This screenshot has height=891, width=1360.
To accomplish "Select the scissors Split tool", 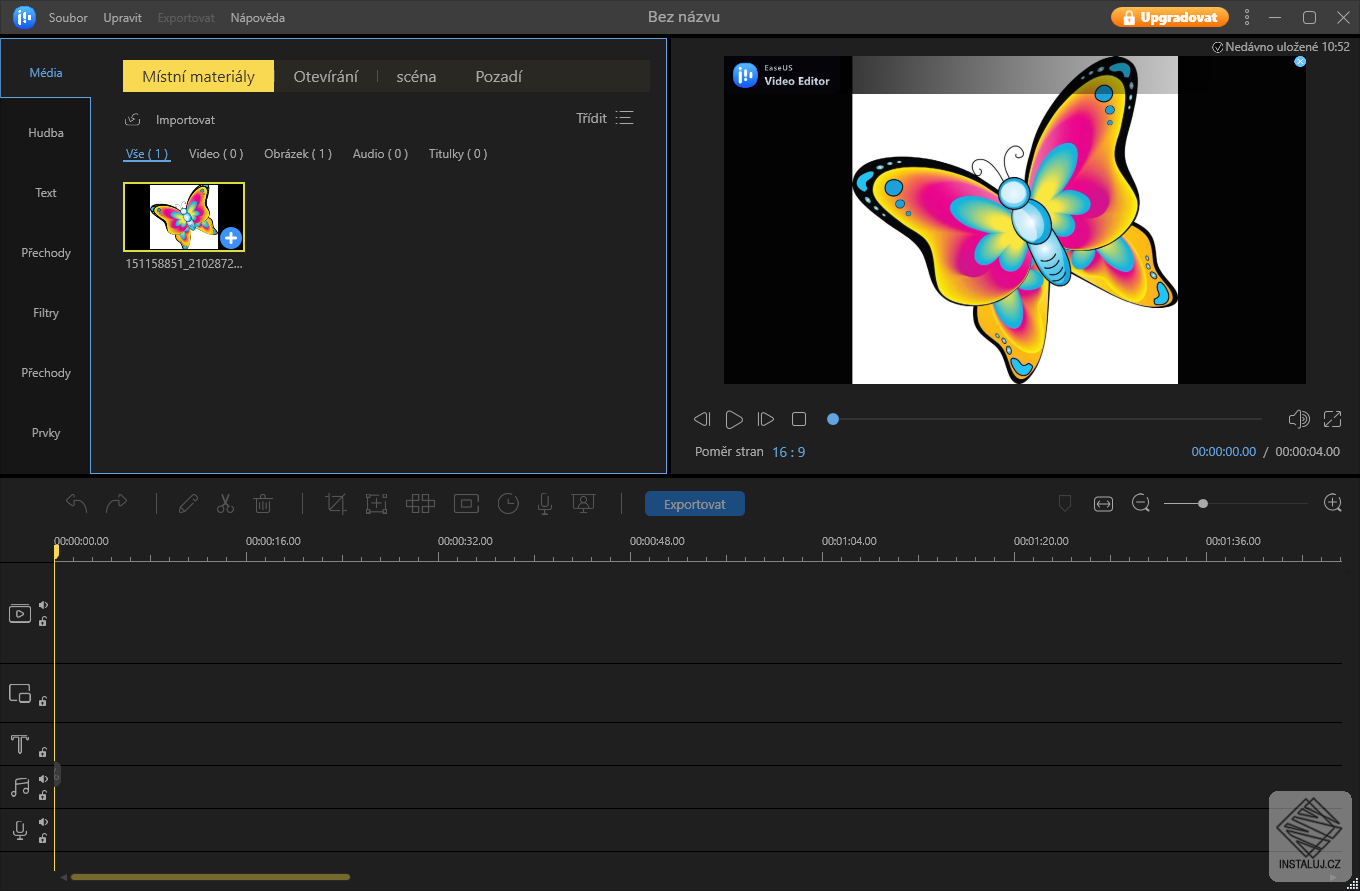I will tap(225, 503).
